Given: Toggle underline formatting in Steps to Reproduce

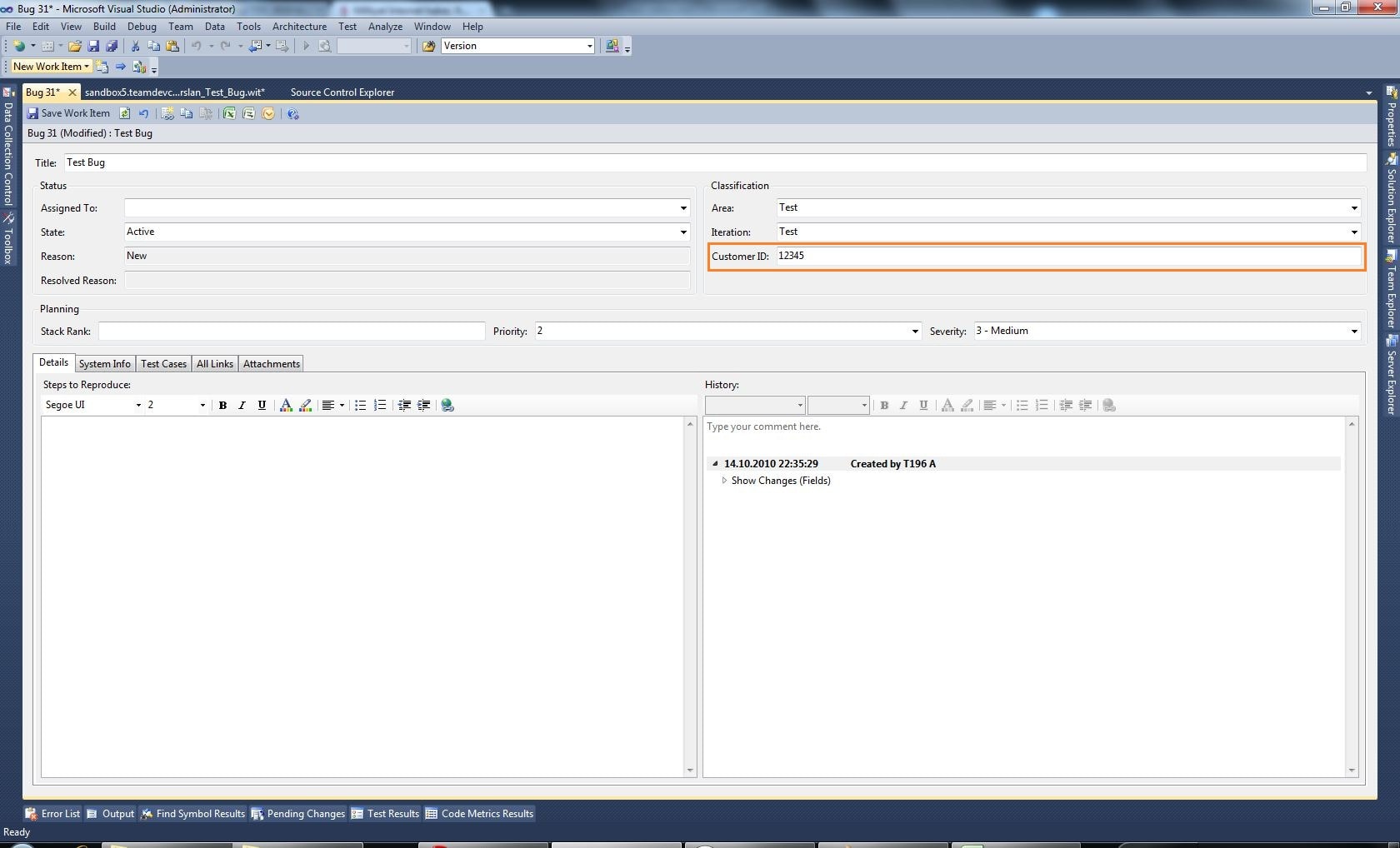Looking at the screenshot, I should pyautogui.click(x=262, y=406).
